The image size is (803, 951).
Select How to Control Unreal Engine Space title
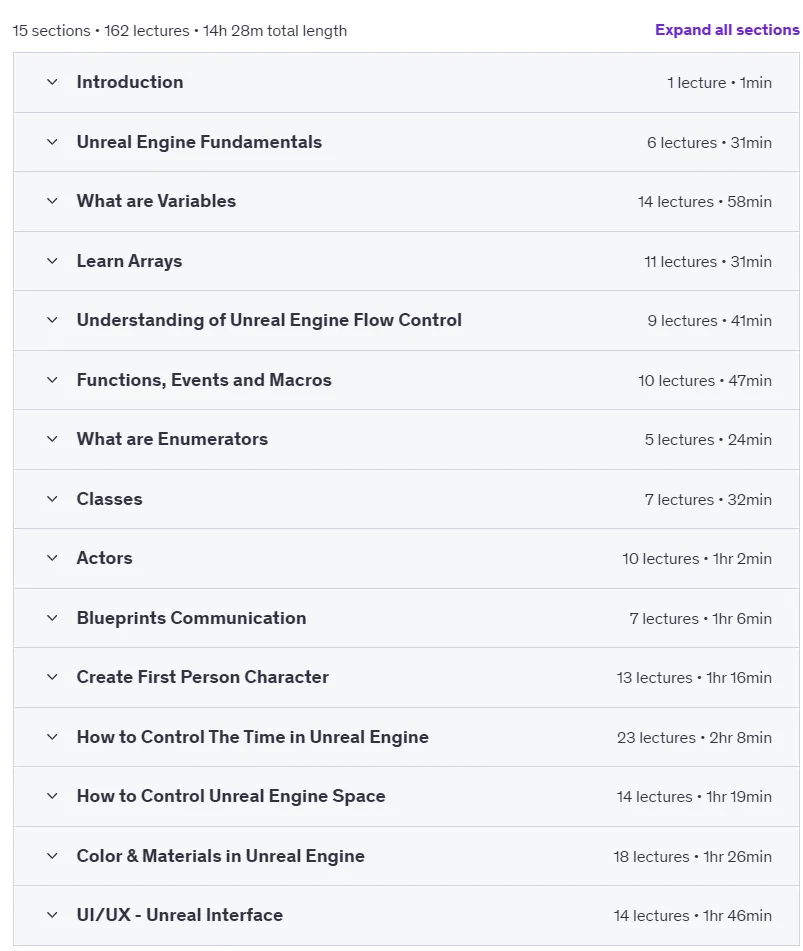pyautogui.click(x=230, y=796)
